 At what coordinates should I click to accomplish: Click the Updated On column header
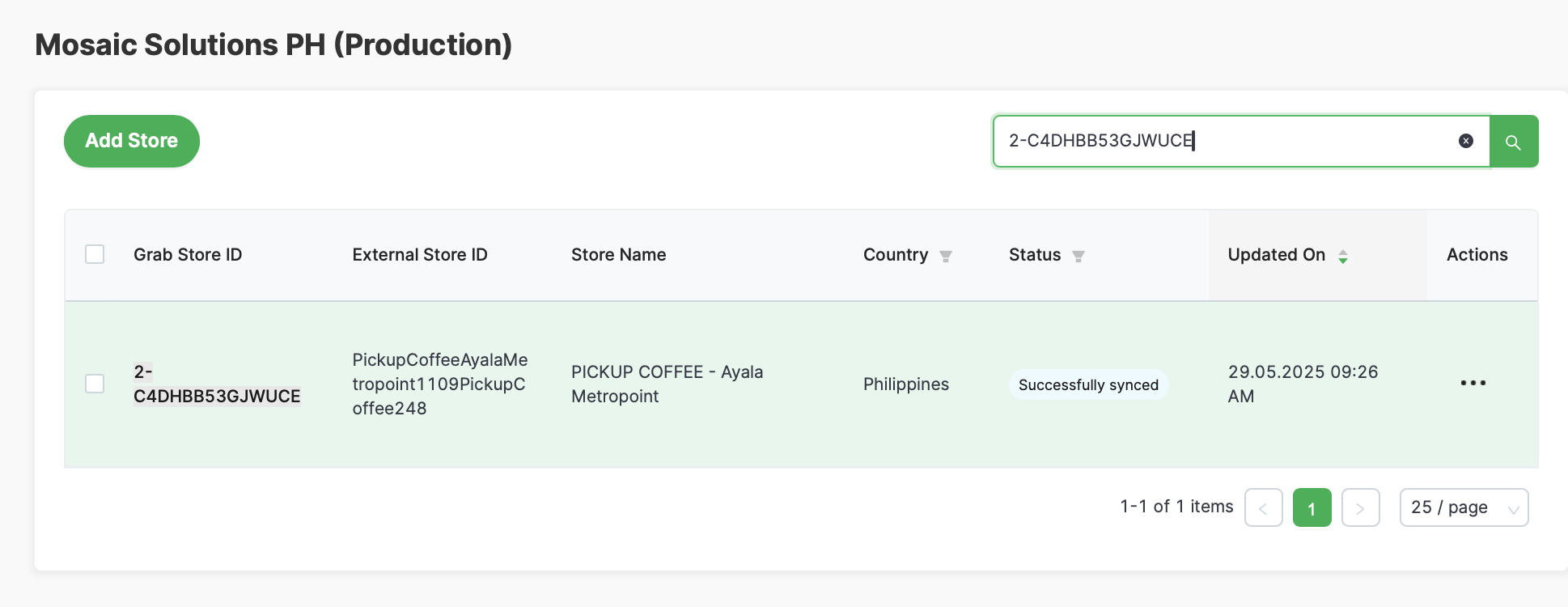(x=1276, y=255)
